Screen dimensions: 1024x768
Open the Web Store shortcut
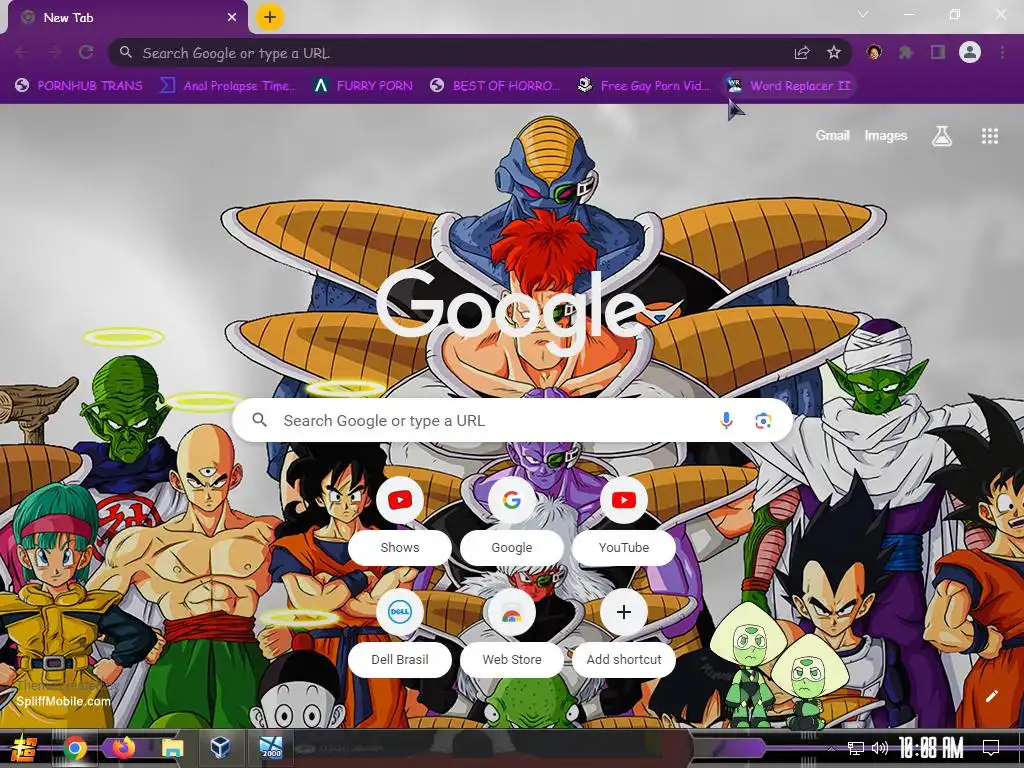(x=512, y=632)
